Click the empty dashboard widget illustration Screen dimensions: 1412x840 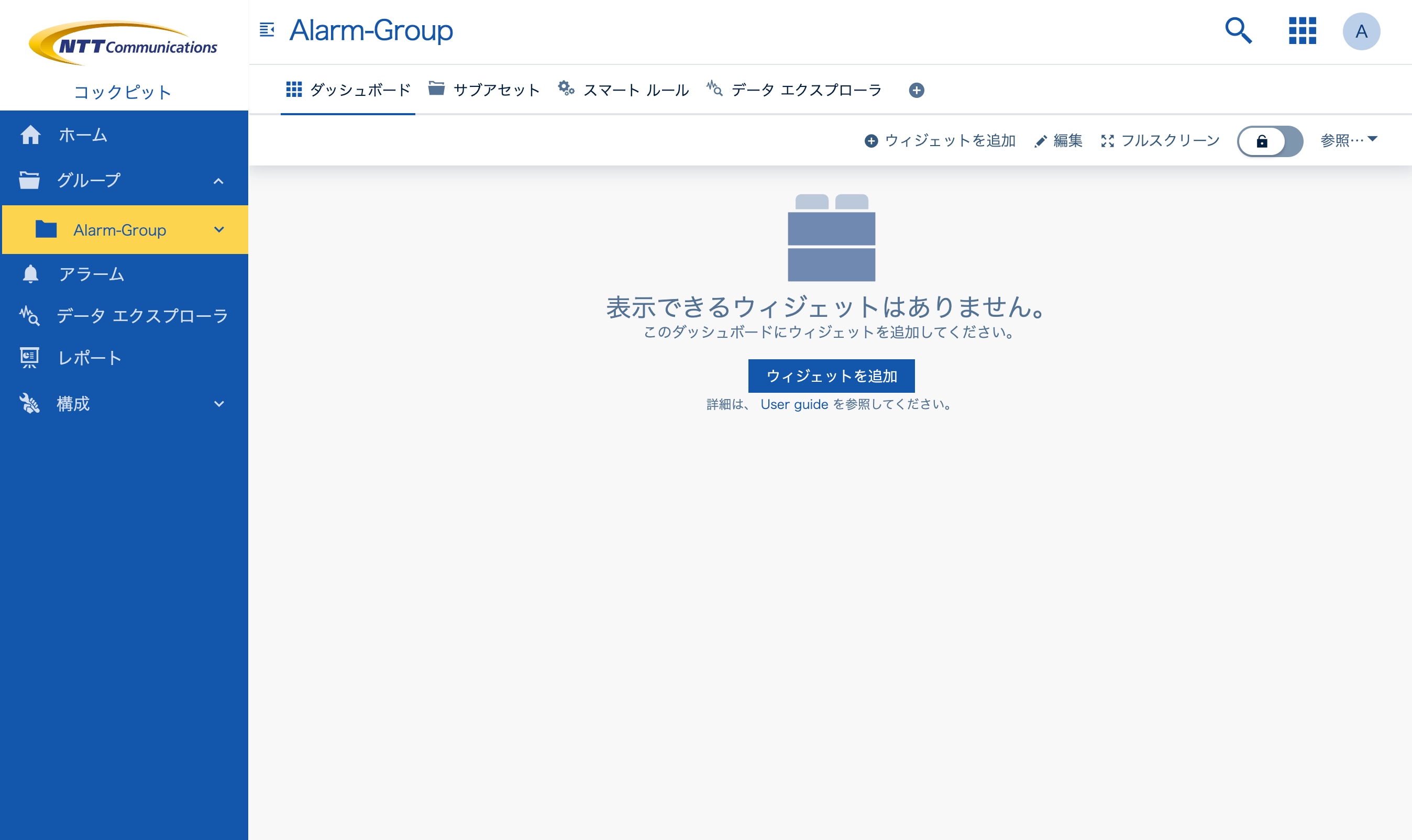pyautogui.click(x=831, y=238)
